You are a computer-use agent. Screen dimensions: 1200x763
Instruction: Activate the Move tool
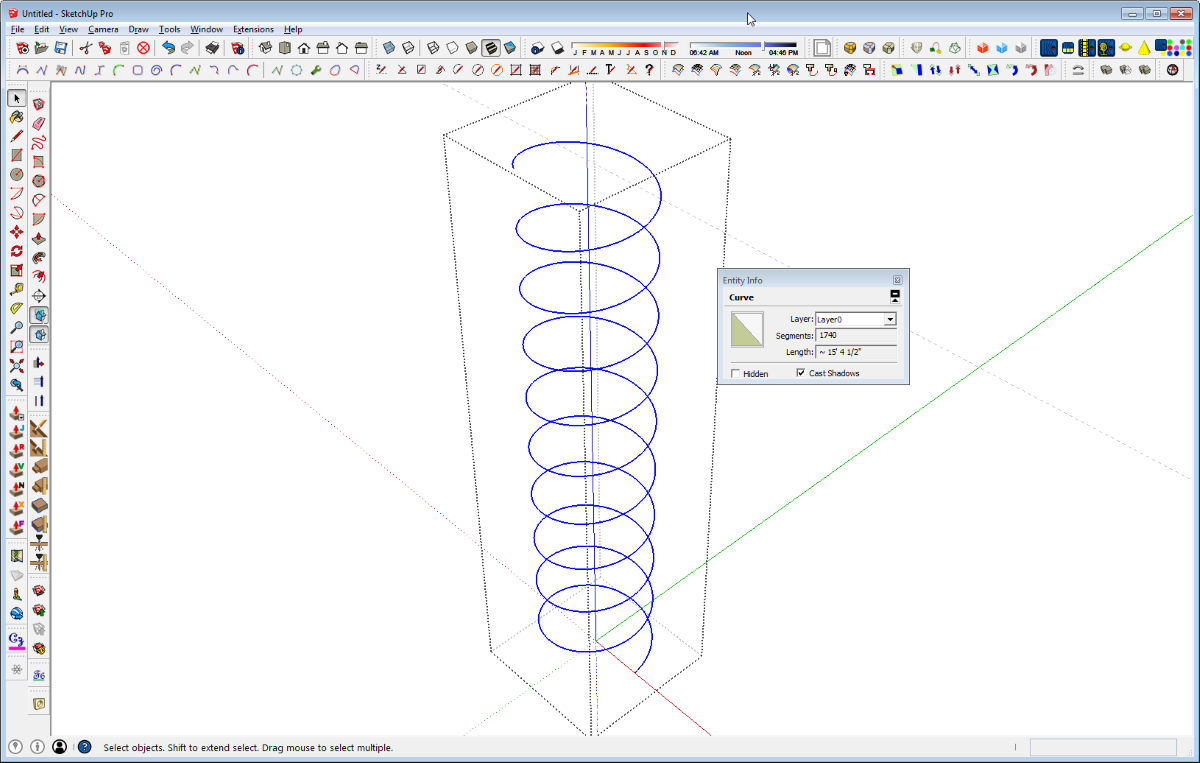(17, 232)
